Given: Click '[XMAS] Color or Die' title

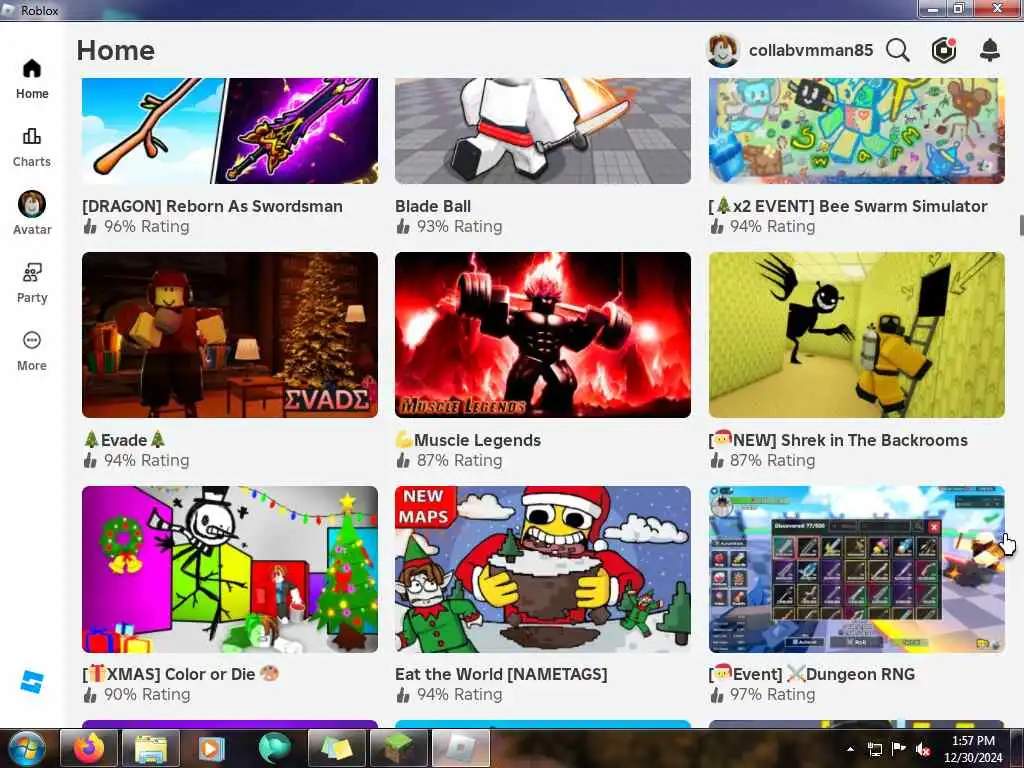Looking at the screenshot, I should pos(180,674).
